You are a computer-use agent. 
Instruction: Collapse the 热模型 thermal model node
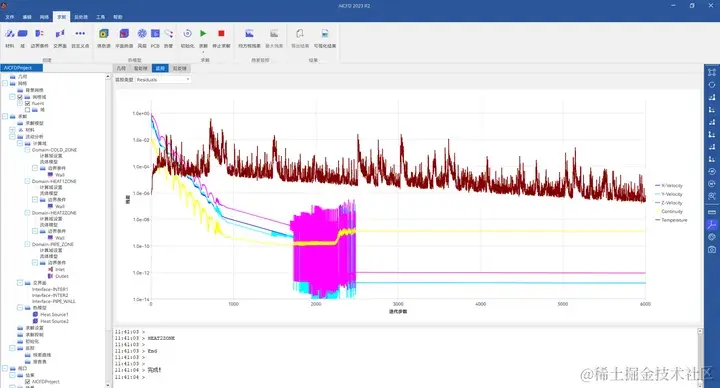[20, 308]
